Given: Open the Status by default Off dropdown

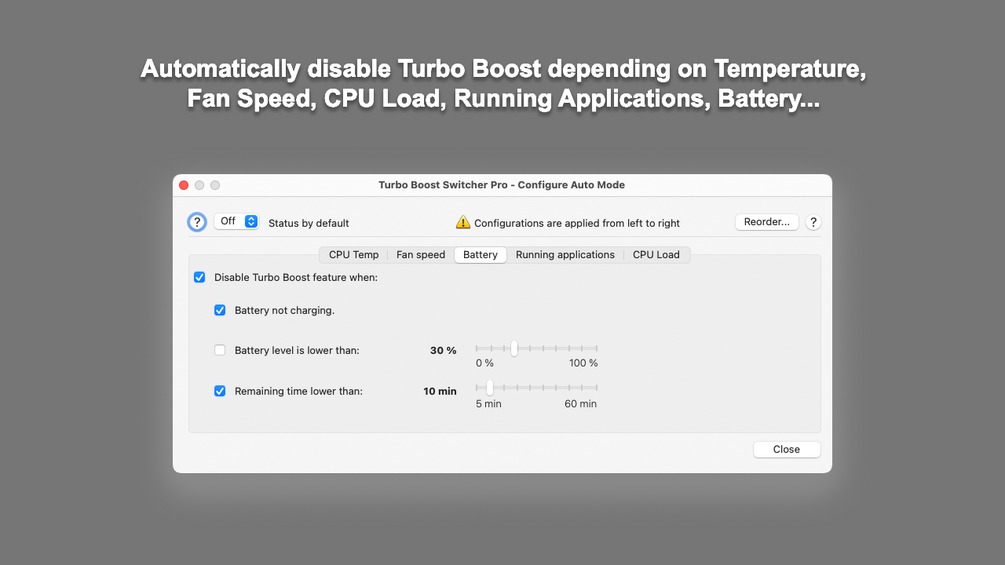Looking at the screenshot, I should click(x=236, y=221).
